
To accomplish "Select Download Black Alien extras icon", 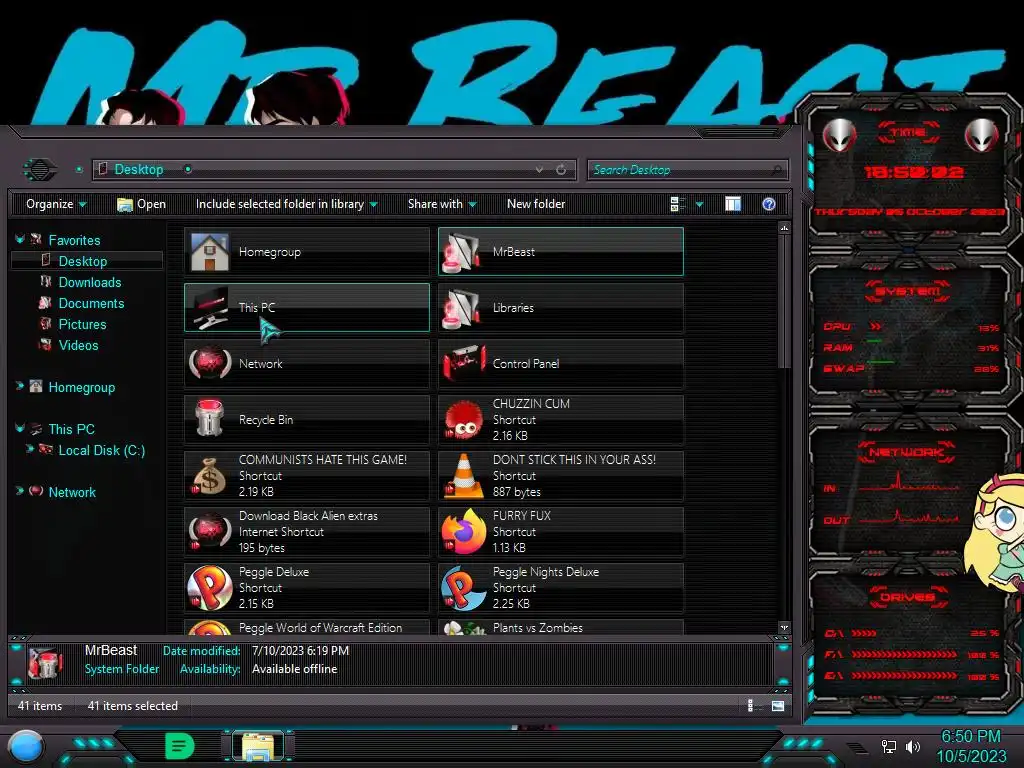I will [209, 532].
